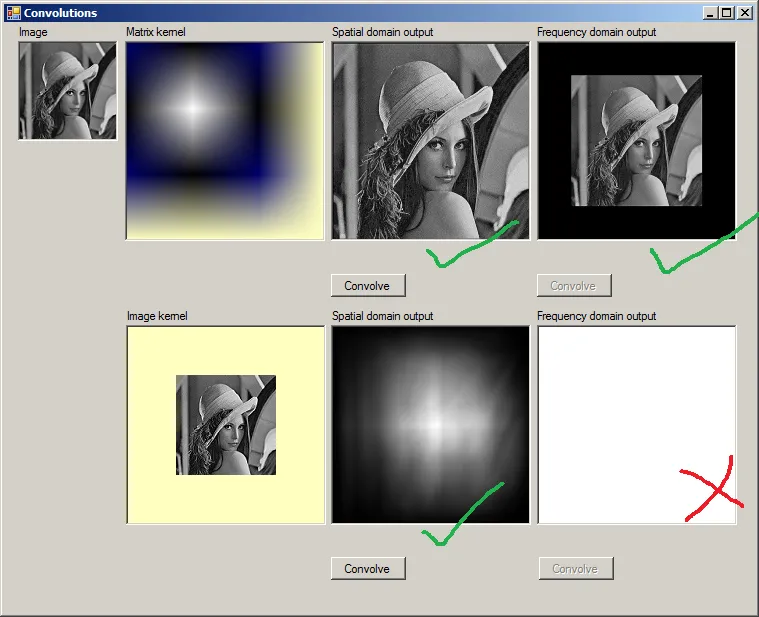Minimize the Convolutions window
Screen dimensions: 759x617
(710, 13)
